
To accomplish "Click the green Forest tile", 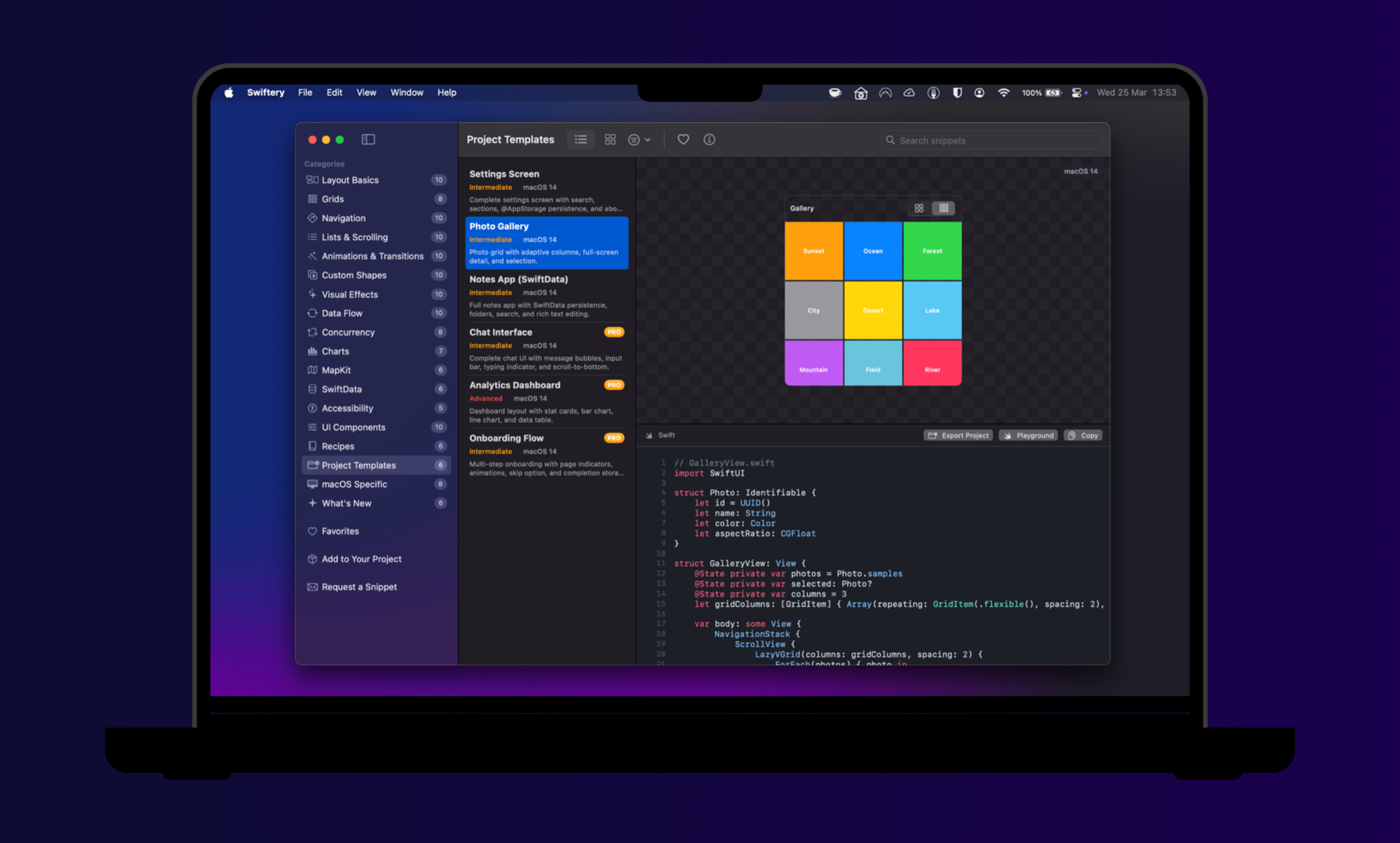I will pyautogui.click(x=932, y=251).
